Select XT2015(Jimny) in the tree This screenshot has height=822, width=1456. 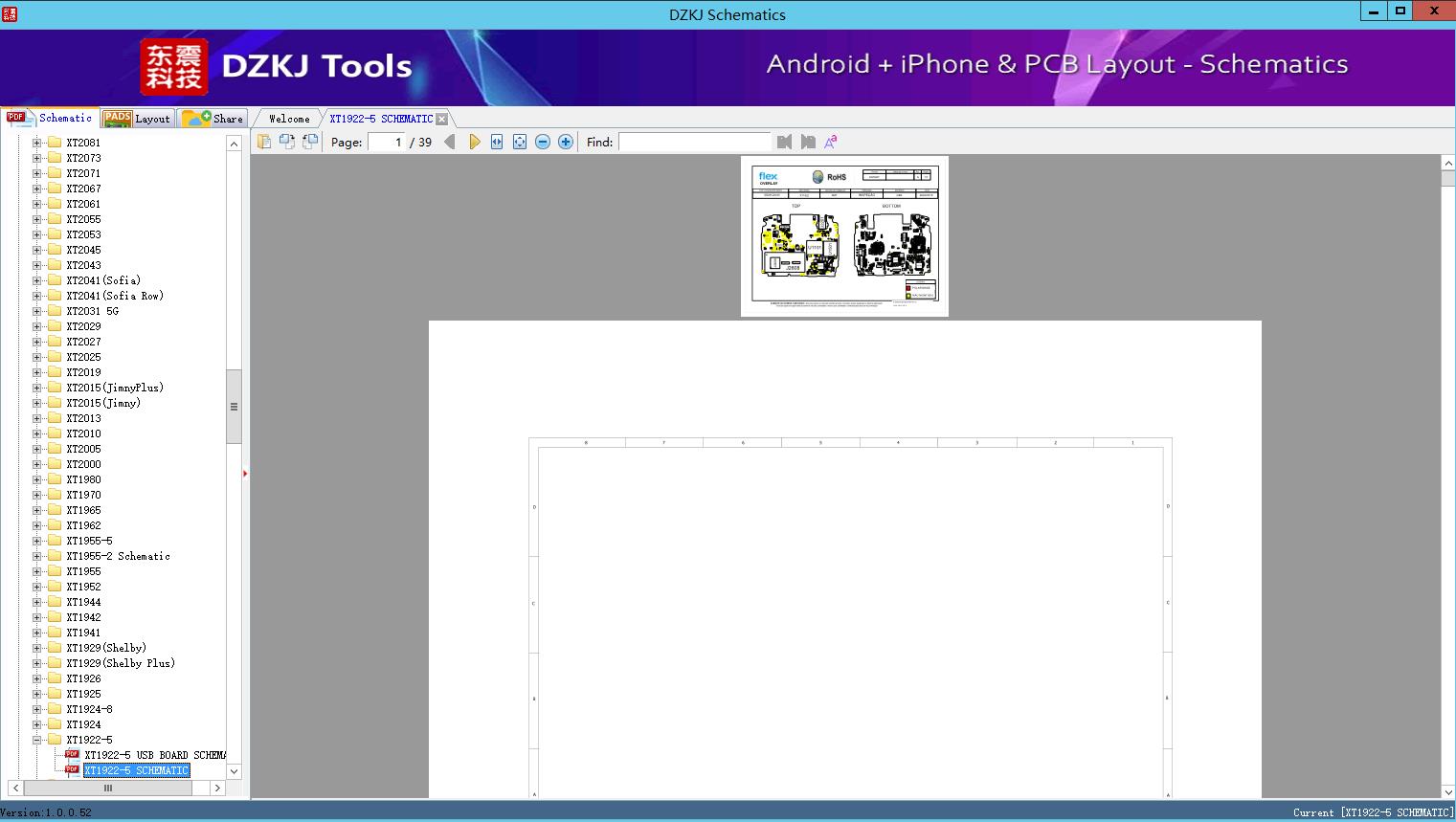pos(103,403)
